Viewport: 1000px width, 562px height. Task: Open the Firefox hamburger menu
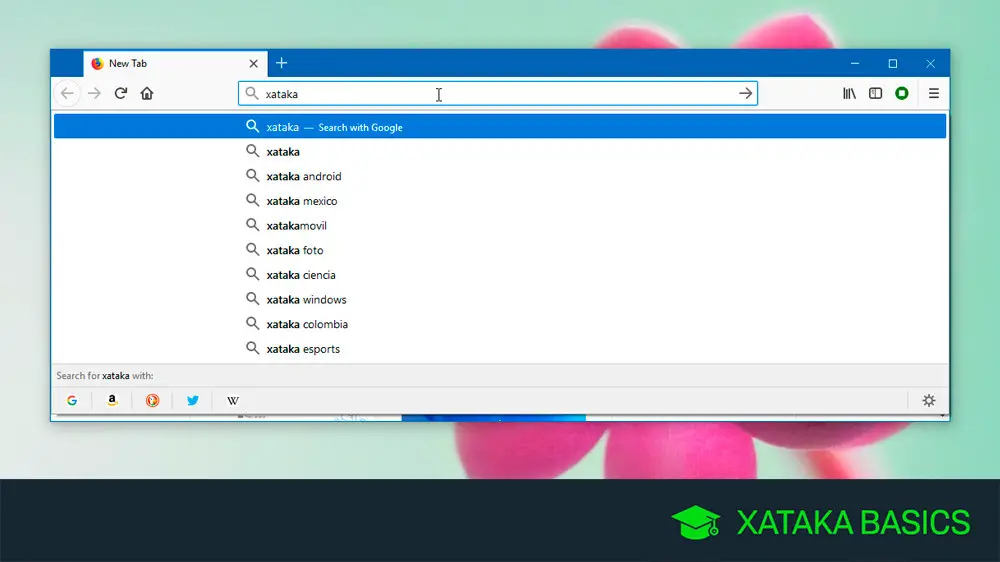934,94
